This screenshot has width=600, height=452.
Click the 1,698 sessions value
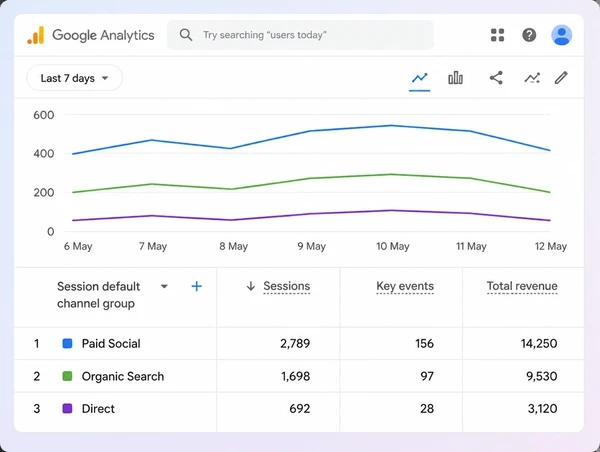296,376
